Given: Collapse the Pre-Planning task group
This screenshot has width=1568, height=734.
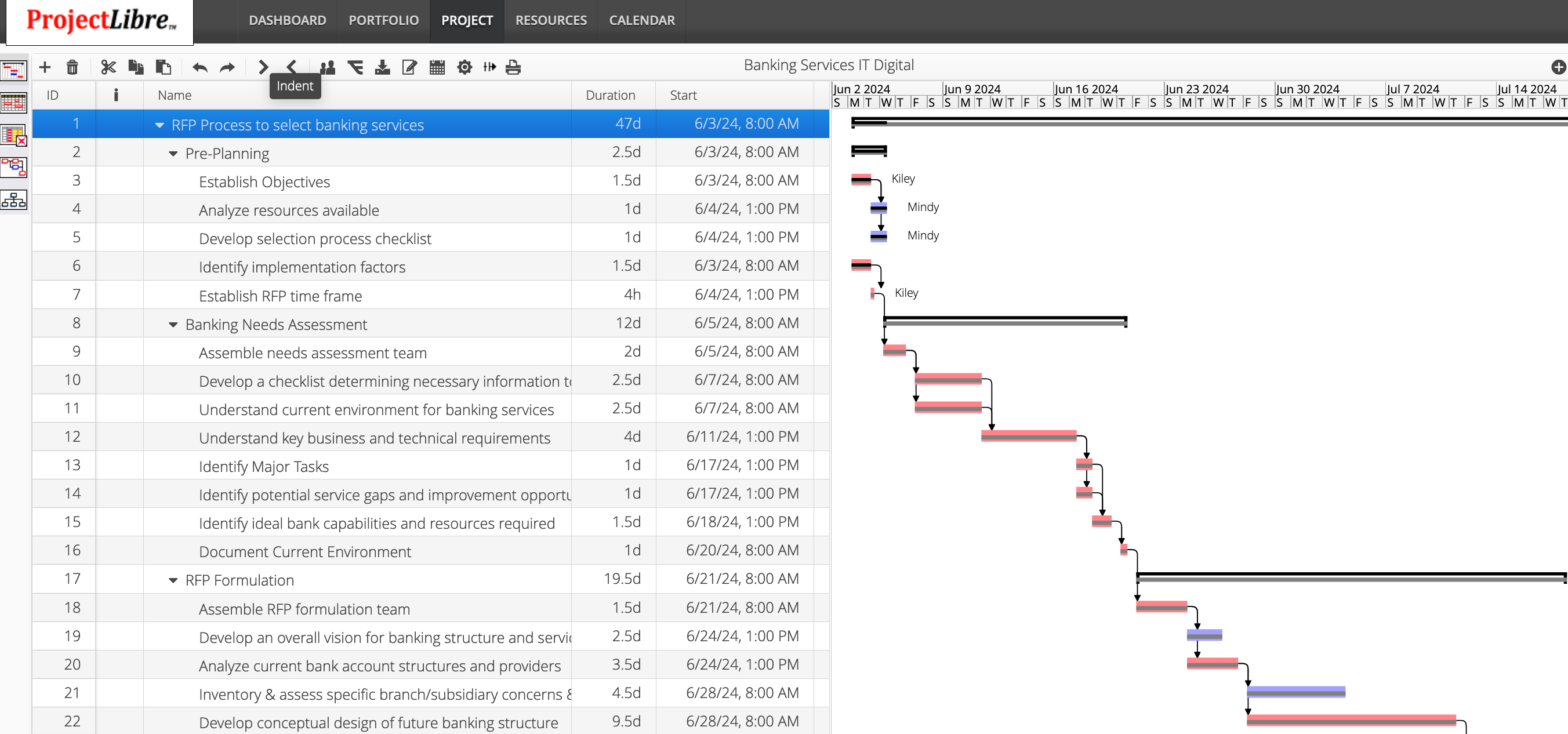Looking at the screenshot, I should [x=172, y=154].
